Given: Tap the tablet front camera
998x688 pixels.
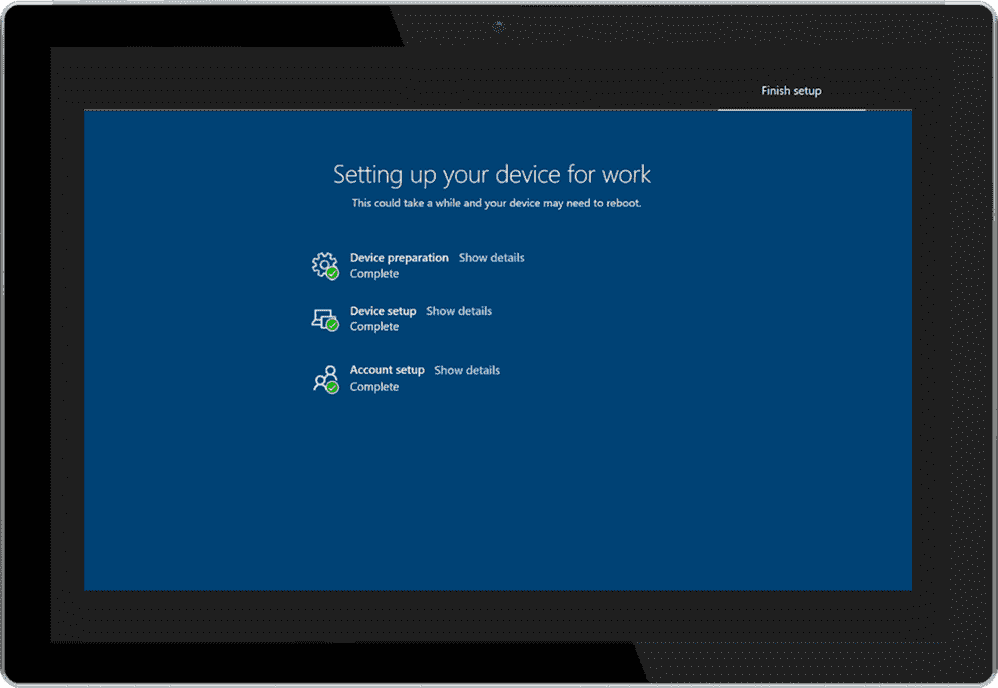Looking at the screenshot, I should [x=498, y=26].
